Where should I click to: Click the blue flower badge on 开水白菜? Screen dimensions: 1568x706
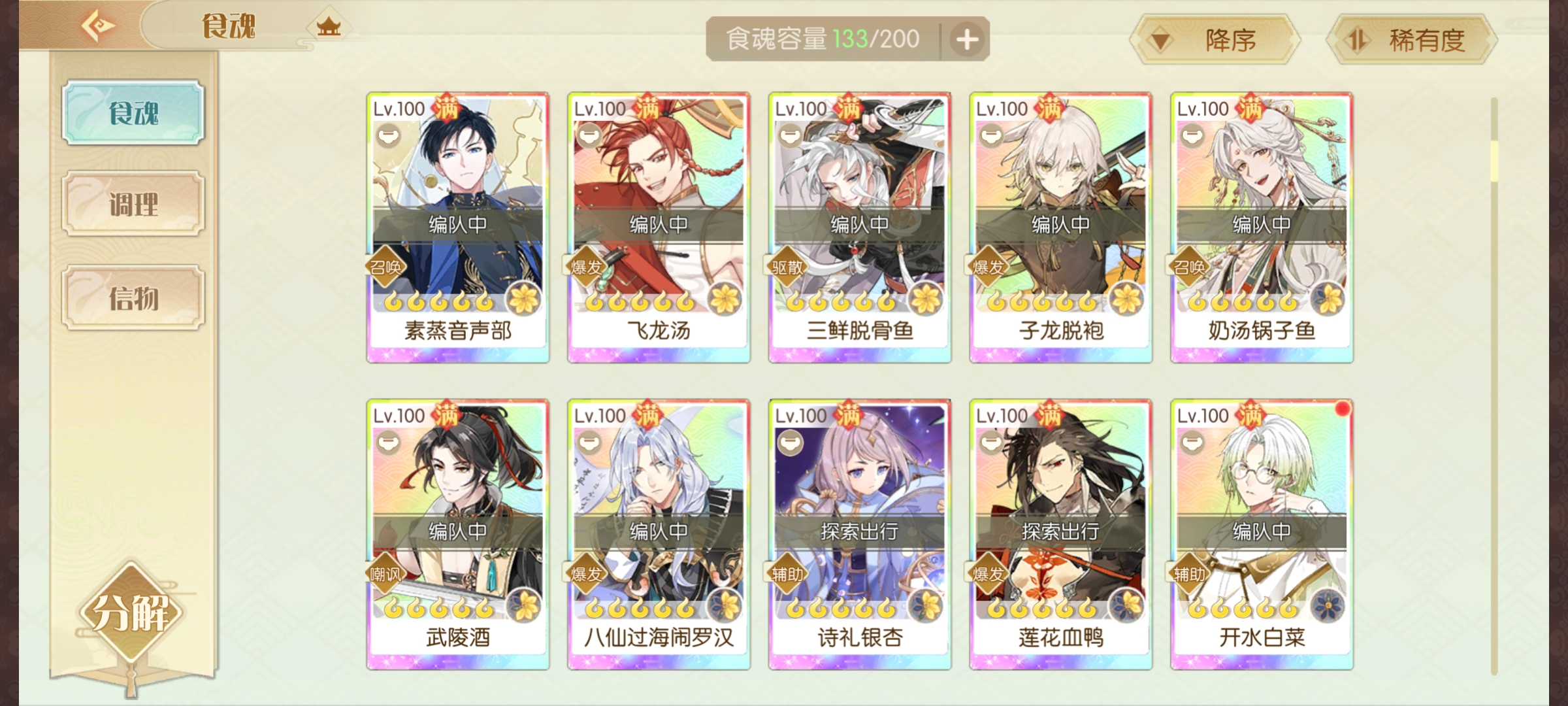pyautogui.click(x=1328, y=606)
